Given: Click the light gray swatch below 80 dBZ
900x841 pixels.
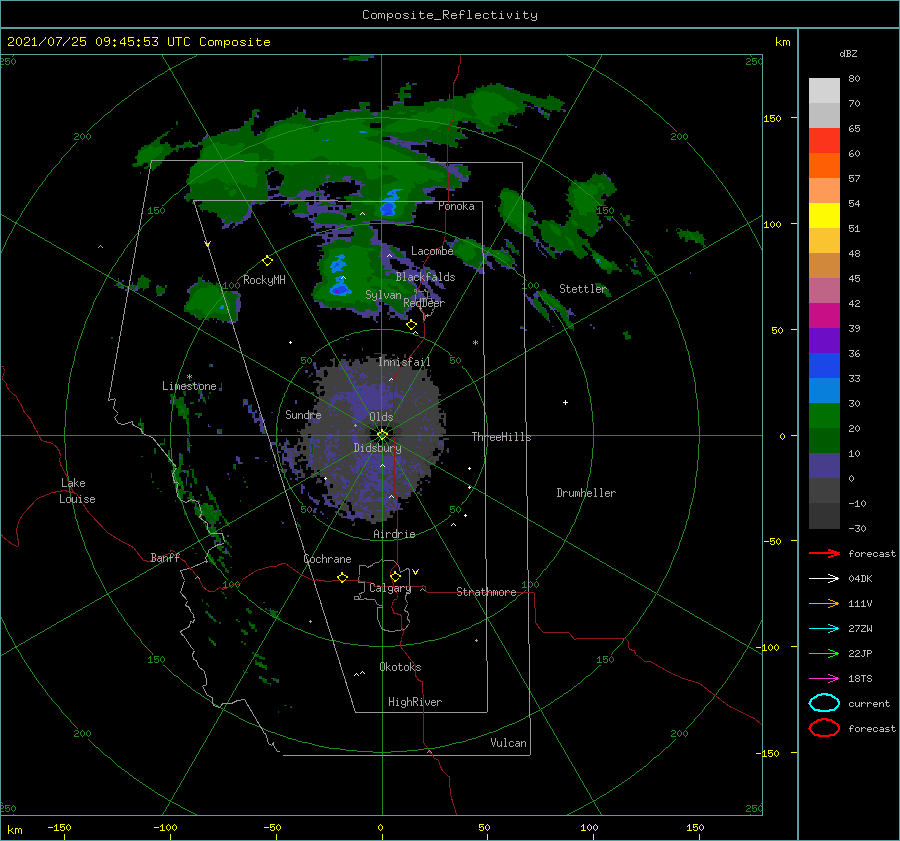Looking at the screenshot, I should click(x=824, y=91).
